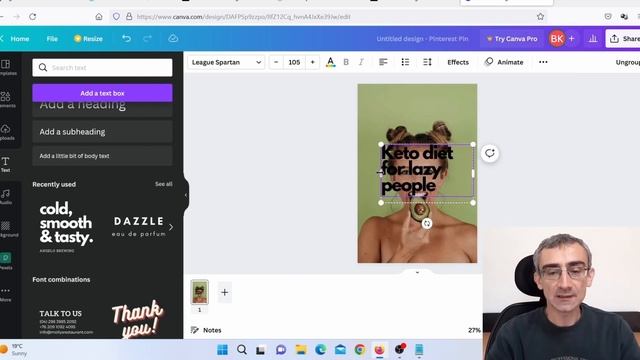Viewport: 640px width, 360px height.
Task: Go to Home
Action: [x=20, y=39]
